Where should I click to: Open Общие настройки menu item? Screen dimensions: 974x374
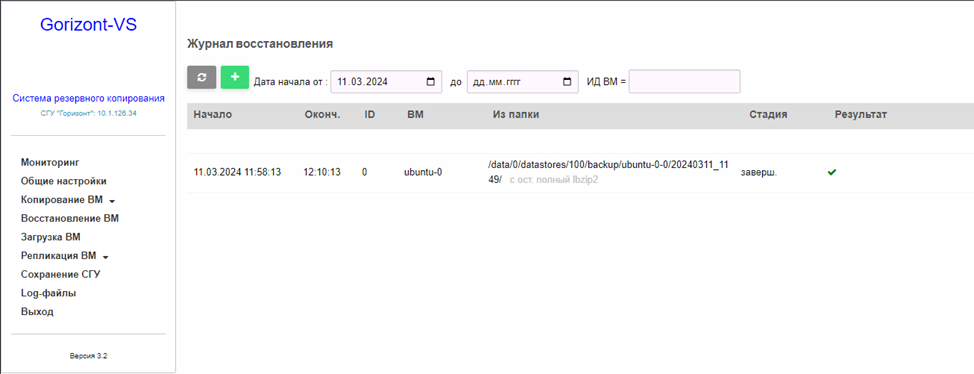(x=63, y=181)
